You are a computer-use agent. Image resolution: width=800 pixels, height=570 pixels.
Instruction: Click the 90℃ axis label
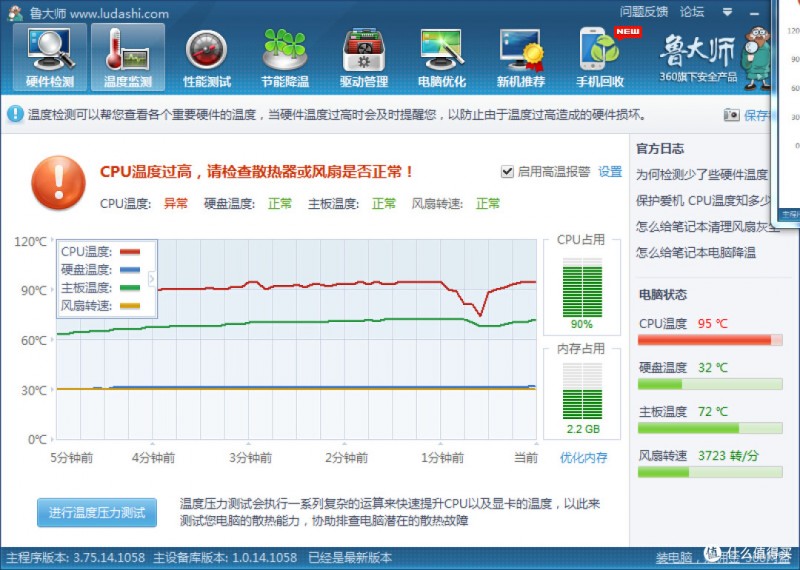coord(34,290)
